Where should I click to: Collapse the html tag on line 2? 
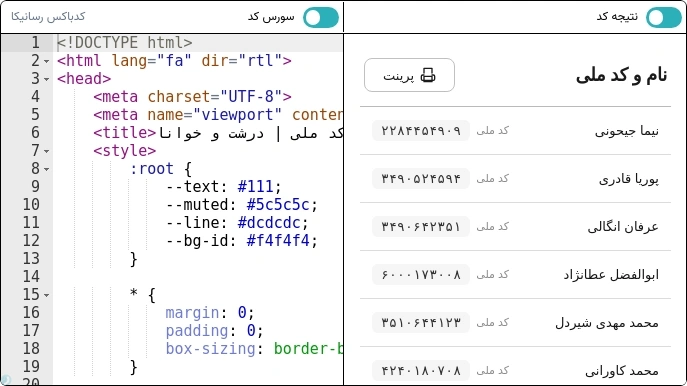point(46,61)
